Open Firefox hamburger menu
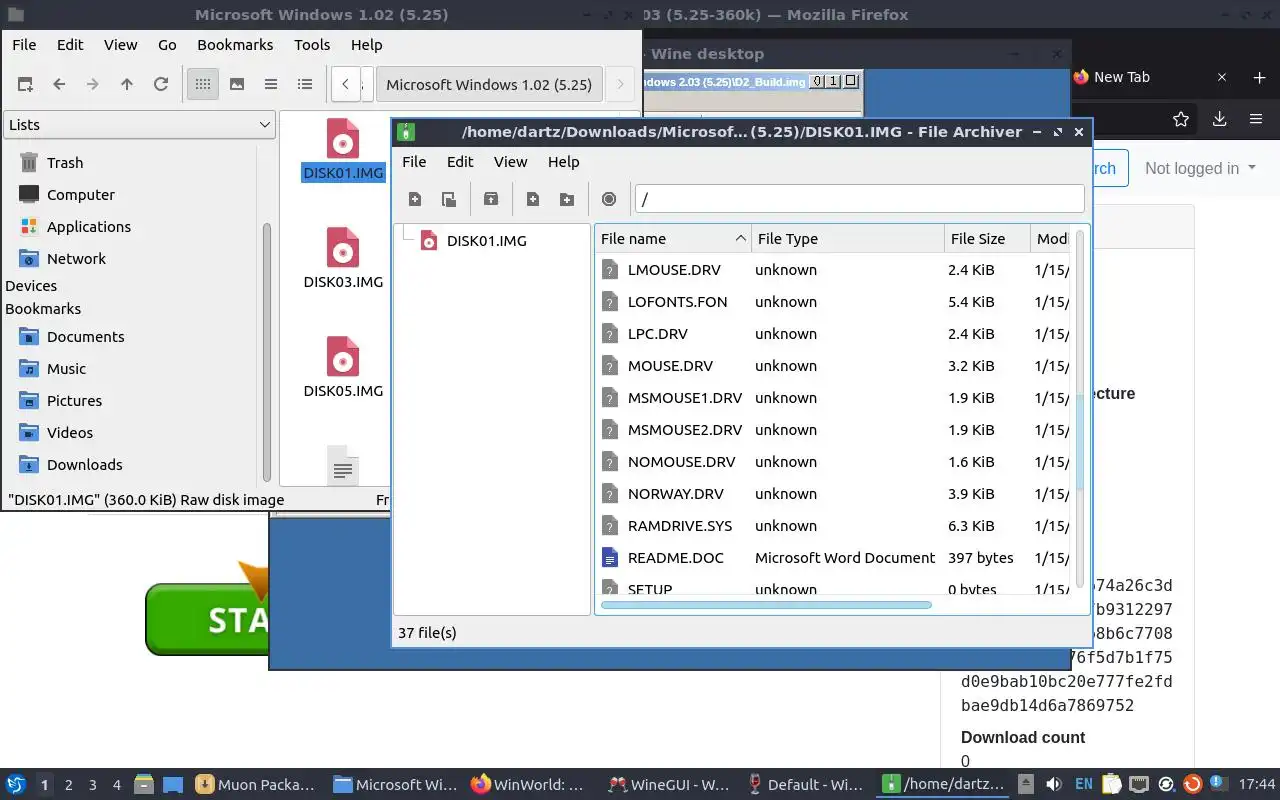The height and width of the screenshot is (800, 1280). [1256, 119]
